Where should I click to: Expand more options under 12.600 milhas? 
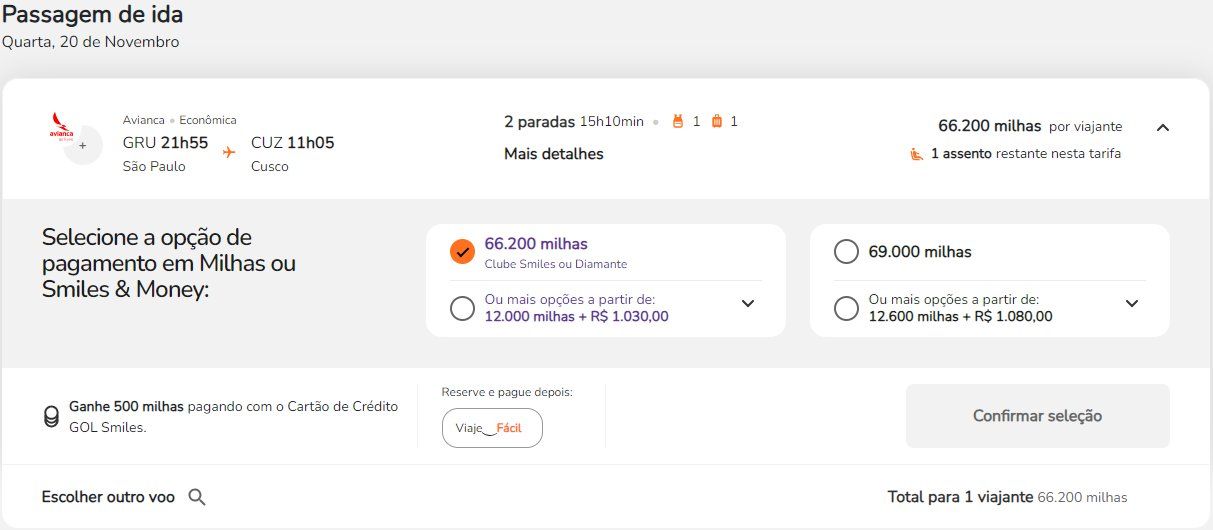[x=1132, y=304]
